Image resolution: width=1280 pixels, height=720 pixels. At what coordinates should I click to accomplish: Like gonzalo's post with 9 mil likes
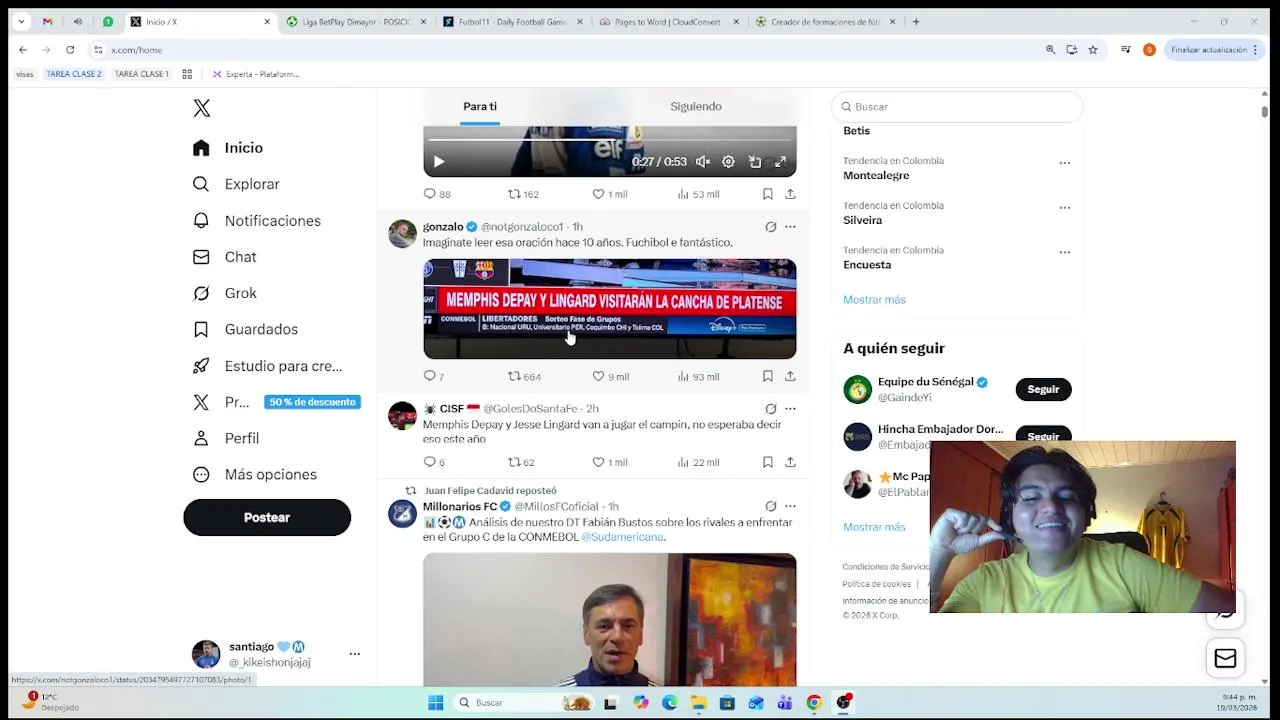click(610, 376)
